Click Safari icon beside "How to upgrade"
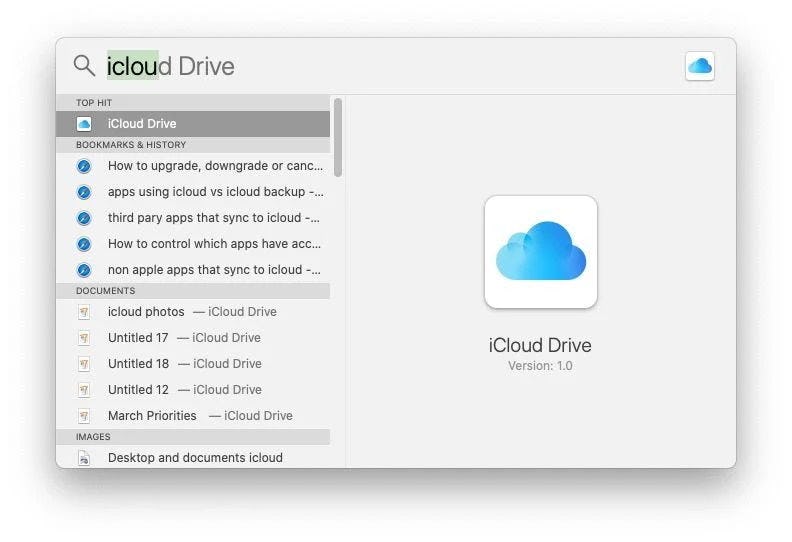Viewport: 792px width, 542px height. click(84, 166)
